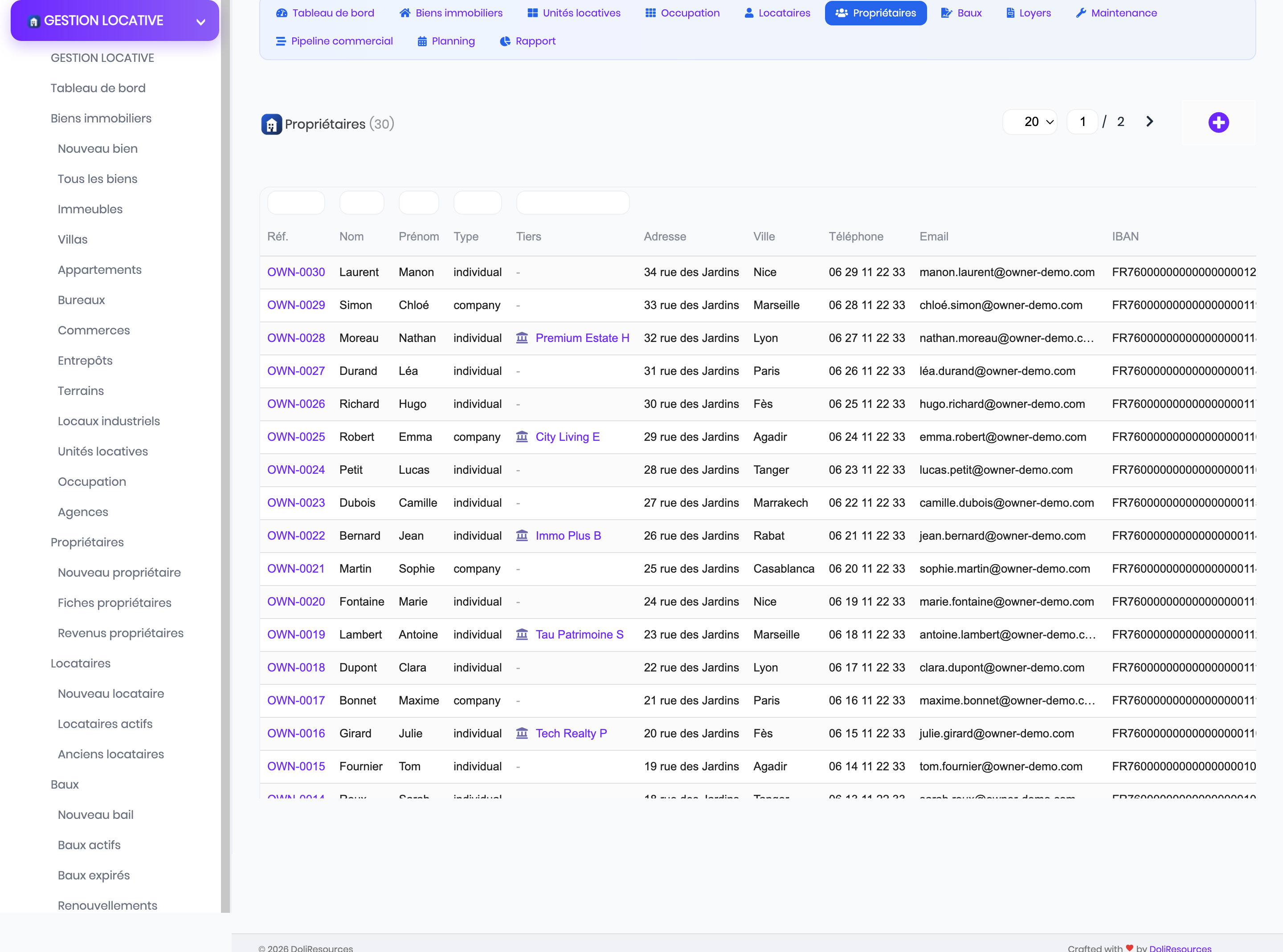The image size is (1283, 952).
Task: Open owner OWN-0029 record
Action: click(x=296, y=305)
